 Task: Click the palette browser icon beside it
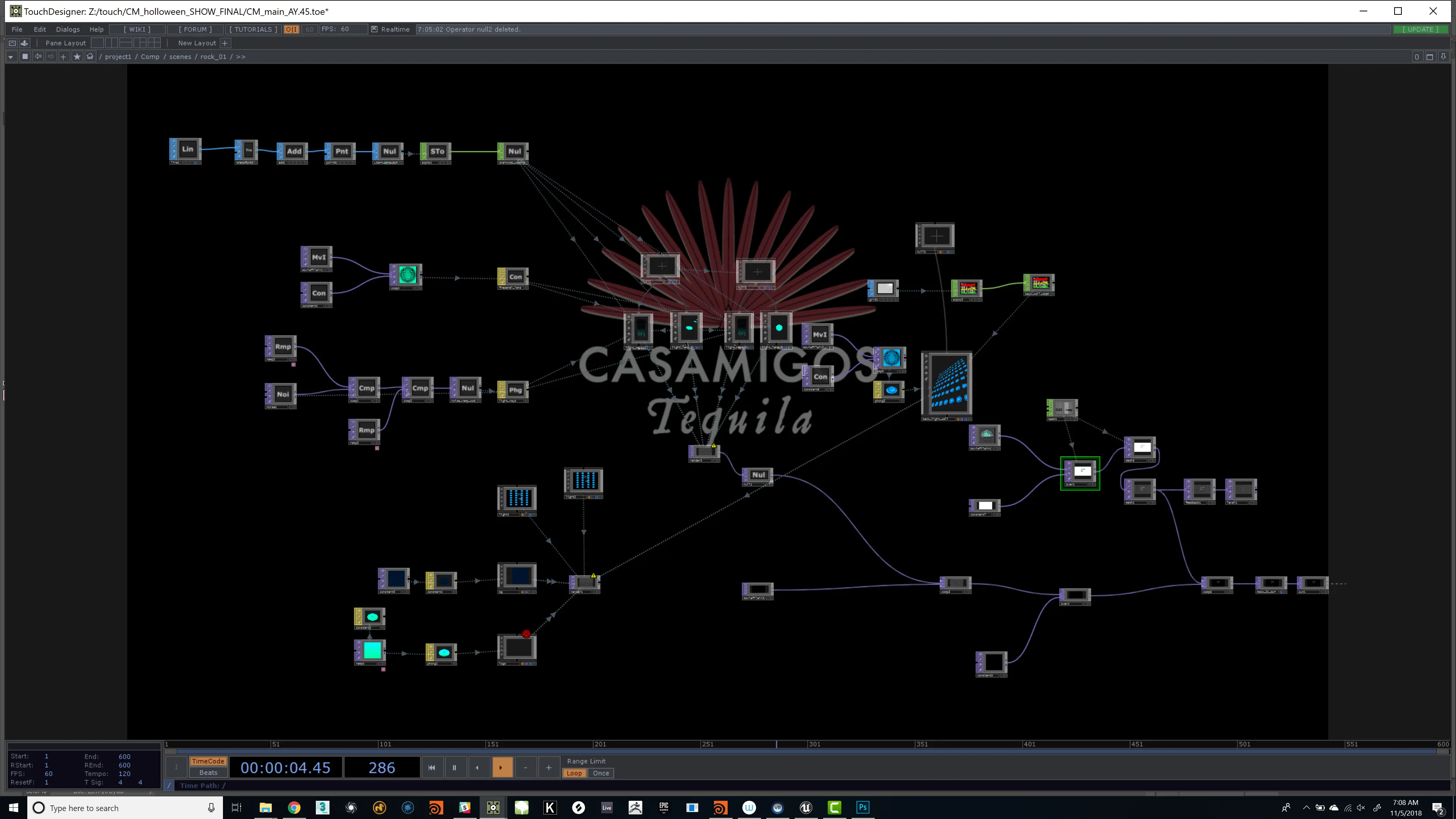[x=24, y=43]
